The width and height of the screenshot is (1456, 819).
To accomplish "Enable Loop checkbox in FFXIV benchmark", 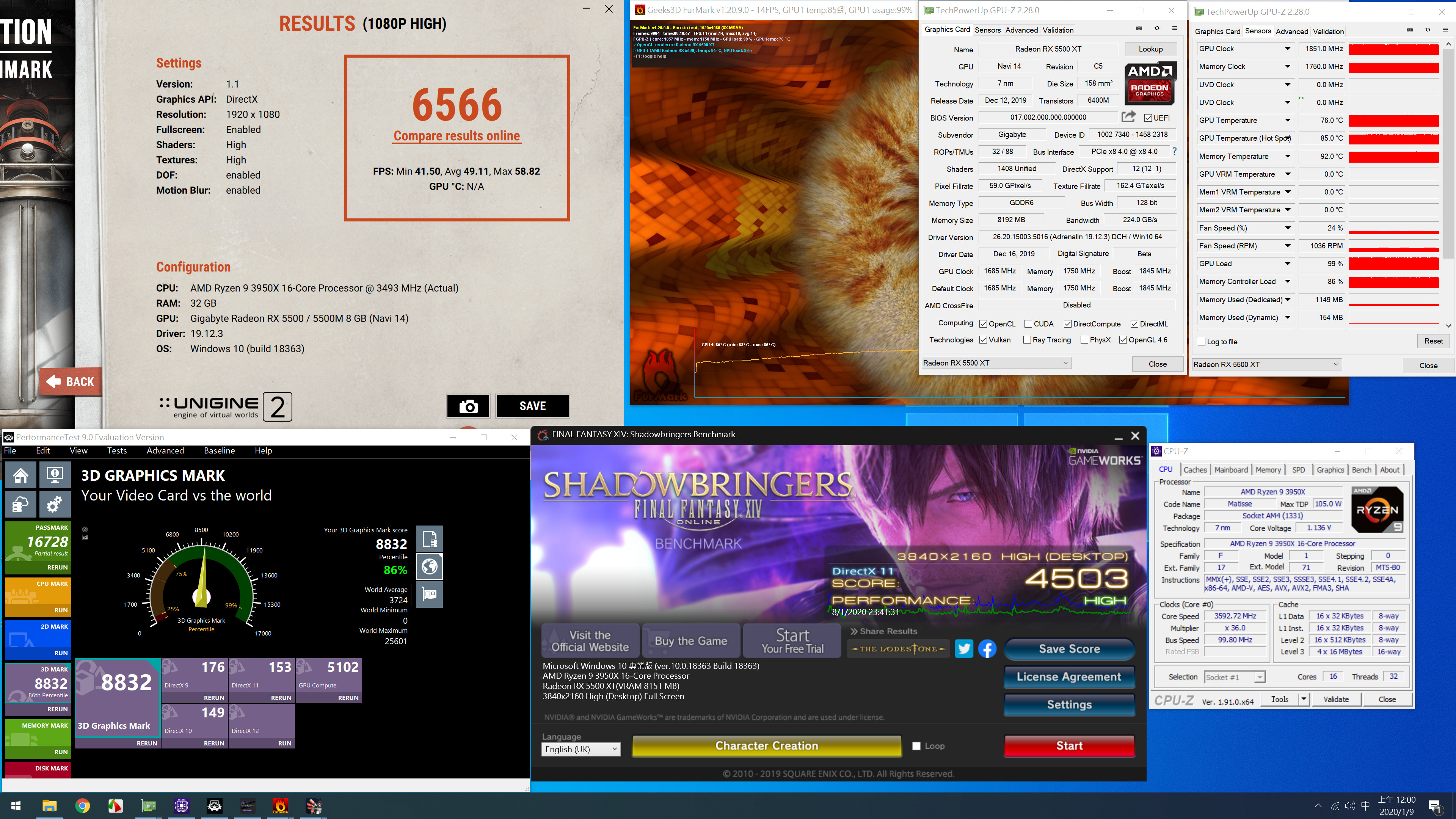I will 916,746.
